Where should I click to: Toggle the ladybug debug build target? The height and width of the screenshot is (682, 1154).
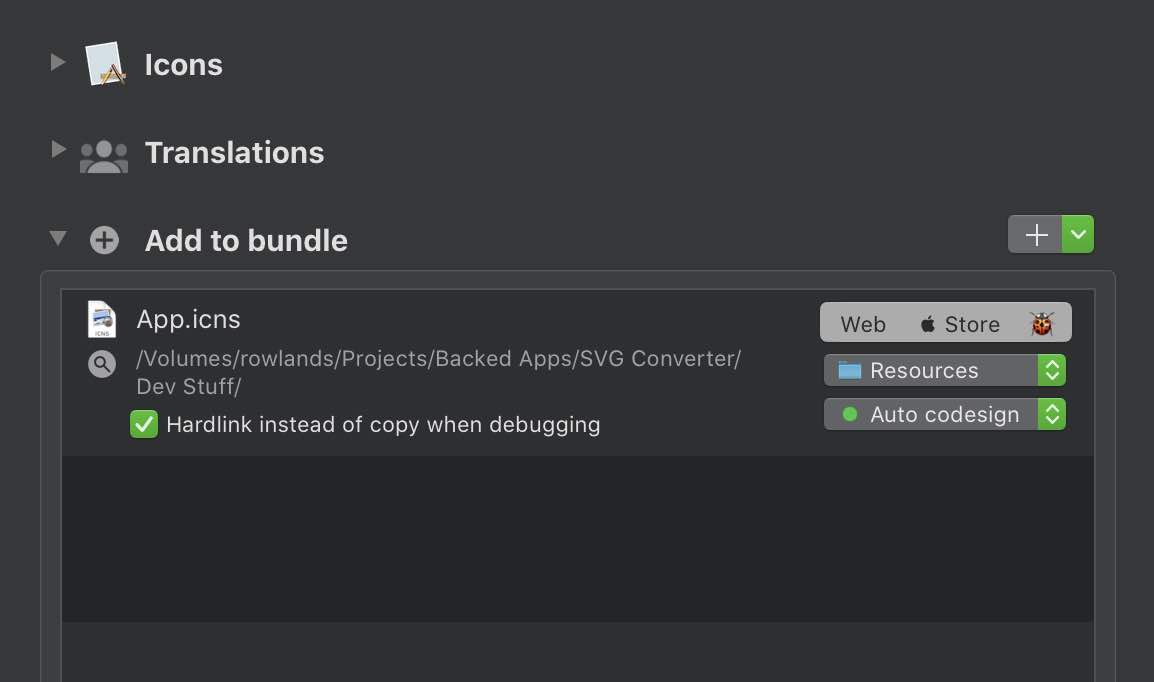click(x=1041, y=324)
